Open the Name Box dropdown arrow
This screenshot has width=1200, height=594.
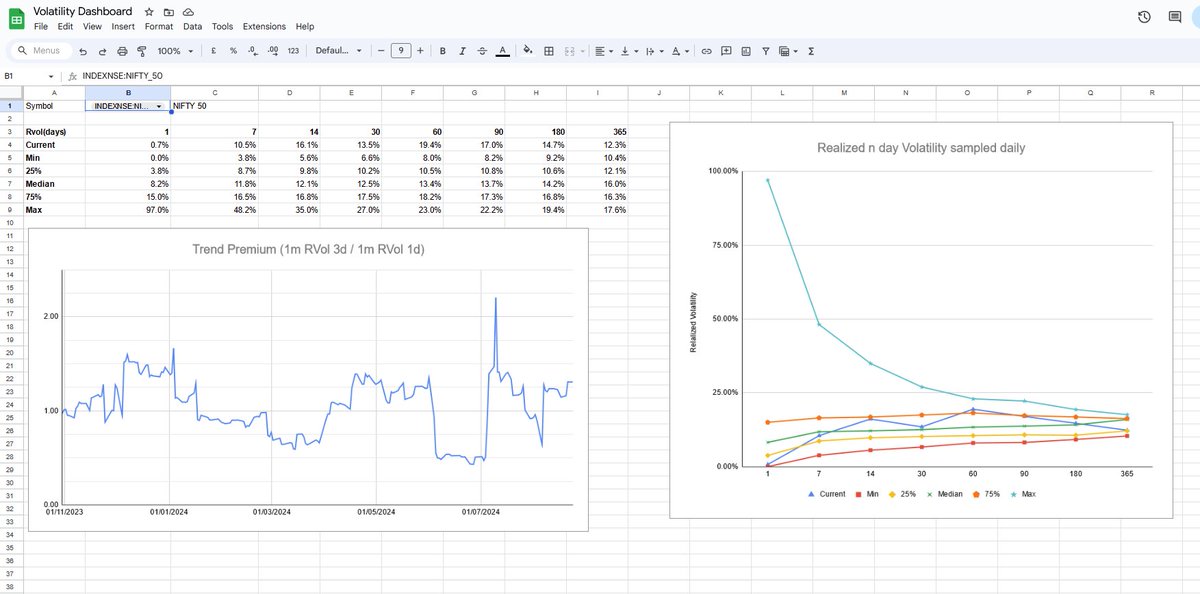point(52,76)
